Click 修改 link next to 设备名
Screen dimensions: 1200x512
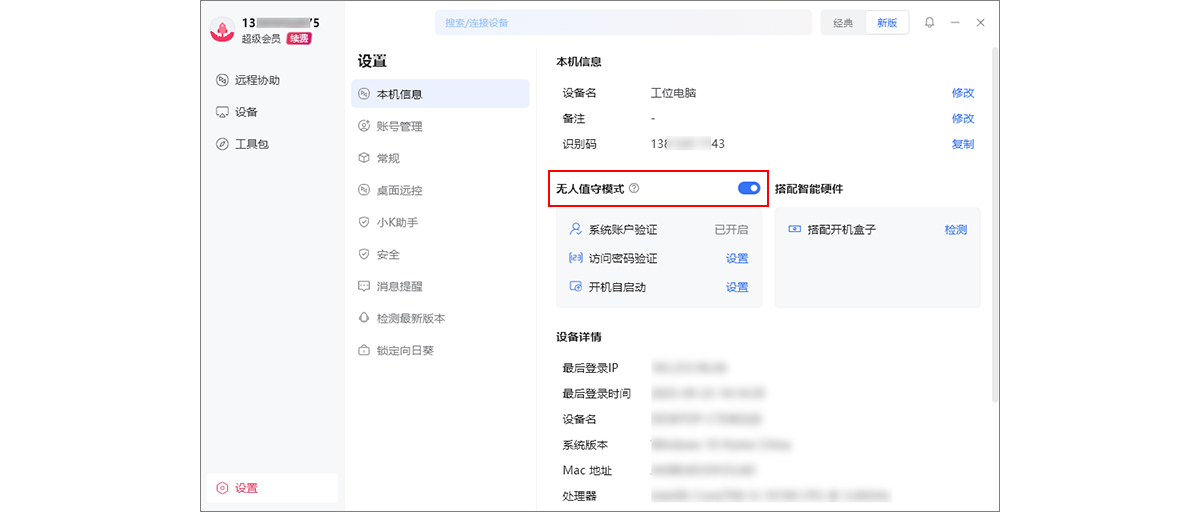962,93
